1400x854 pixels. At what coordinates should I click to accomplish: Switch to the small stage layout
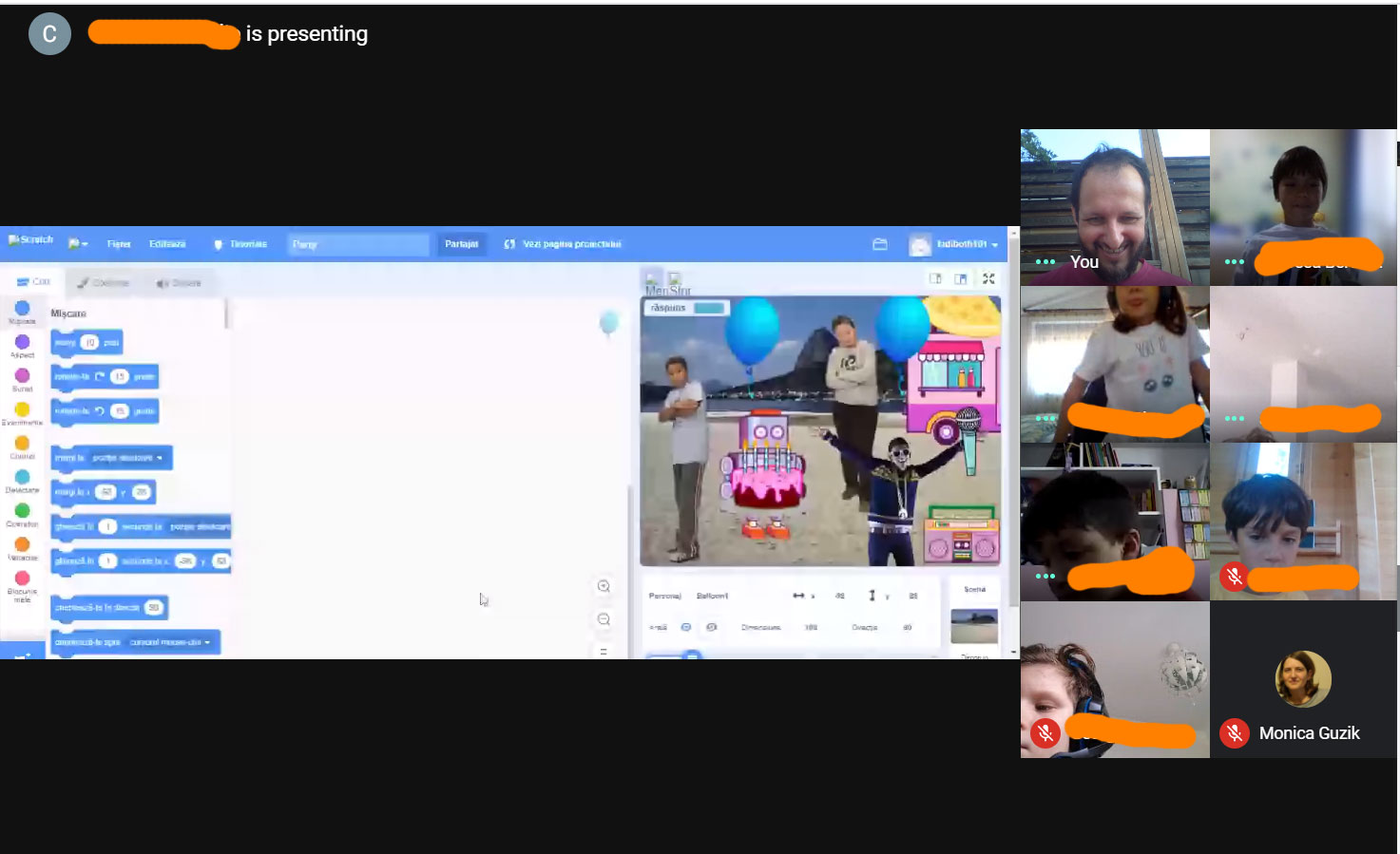935,278
